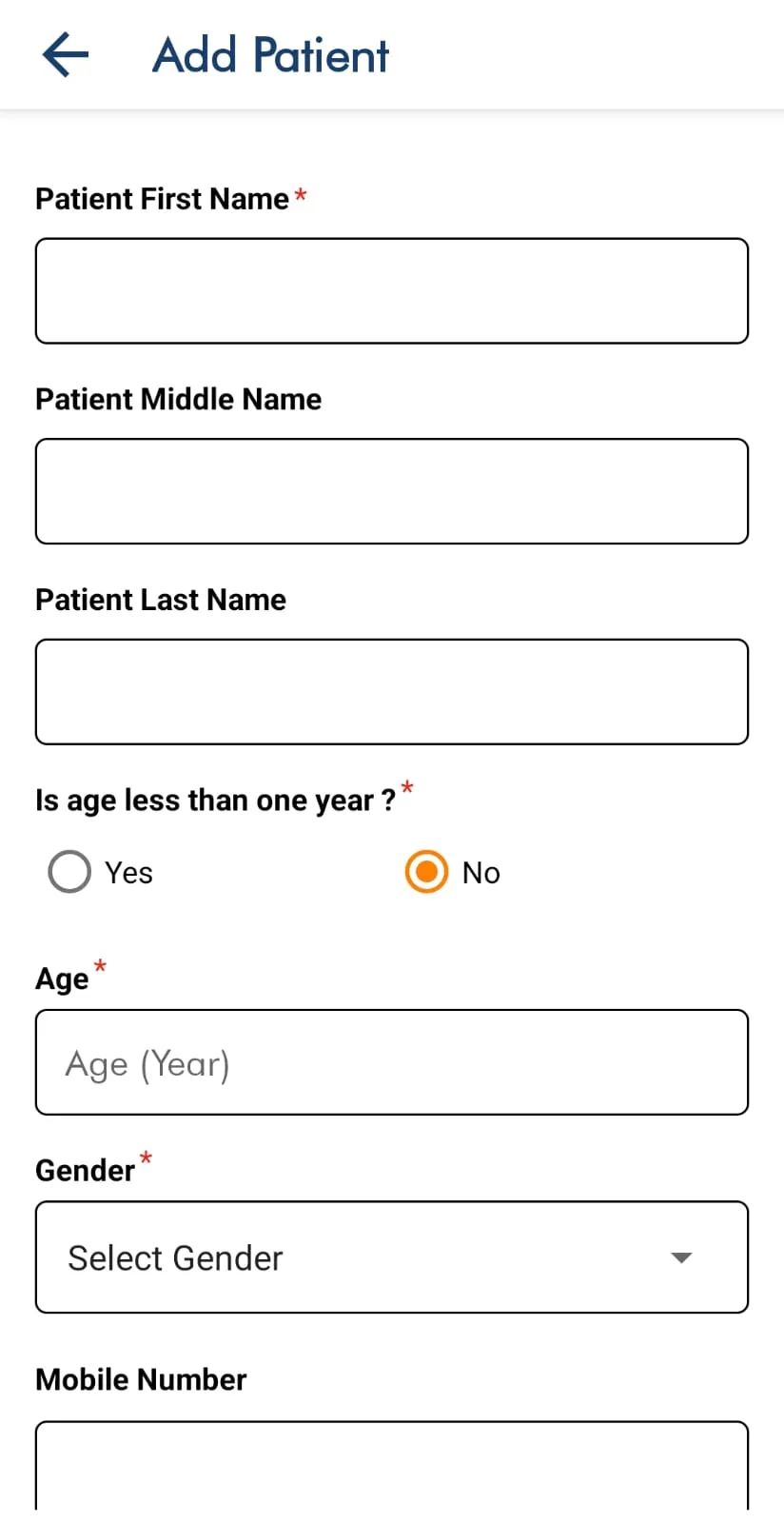
Task: Click the Patient Last Name label
Action: coord(161,600)
